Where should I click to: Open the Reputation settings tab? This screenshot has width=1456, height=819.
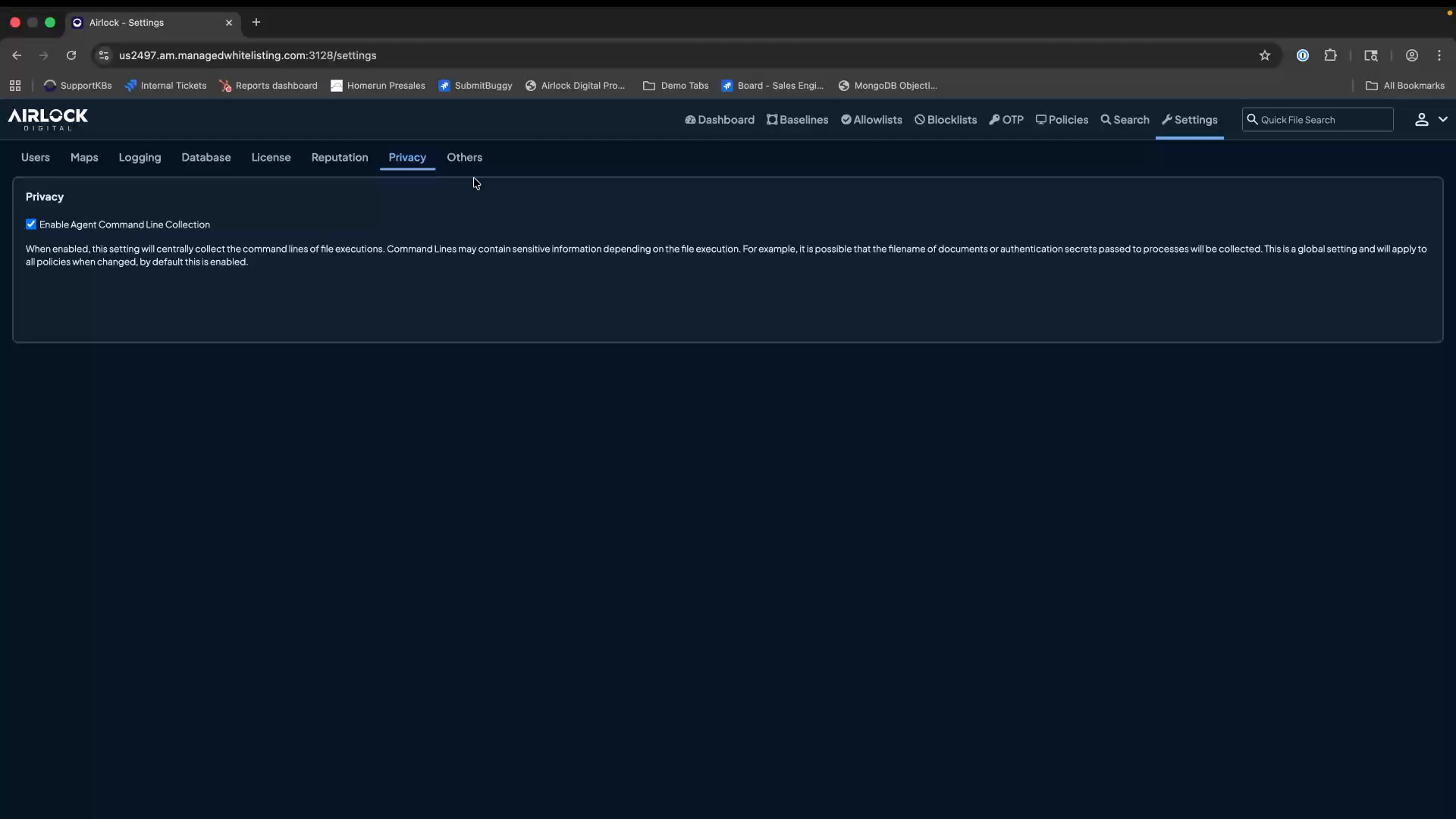(x=339, y=158)
